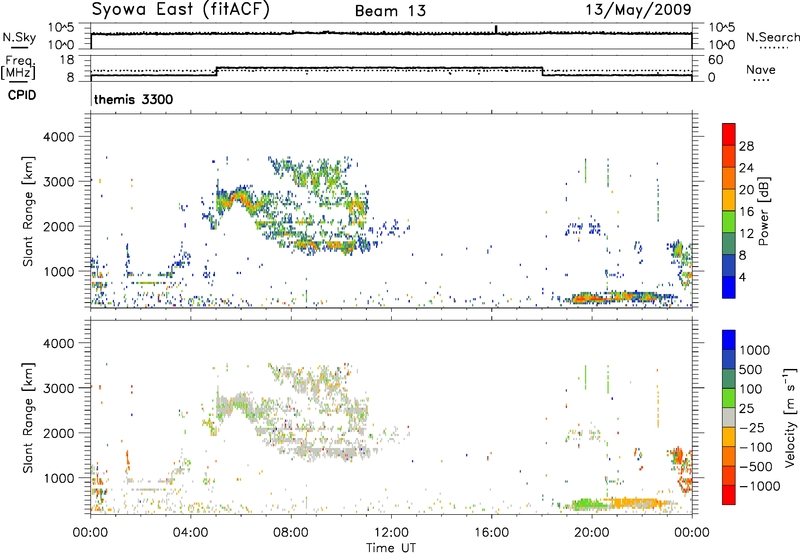Click the 'Beam 13' heading
The width and height of the screenshot is (800, 554).
[x=390, y=11]
